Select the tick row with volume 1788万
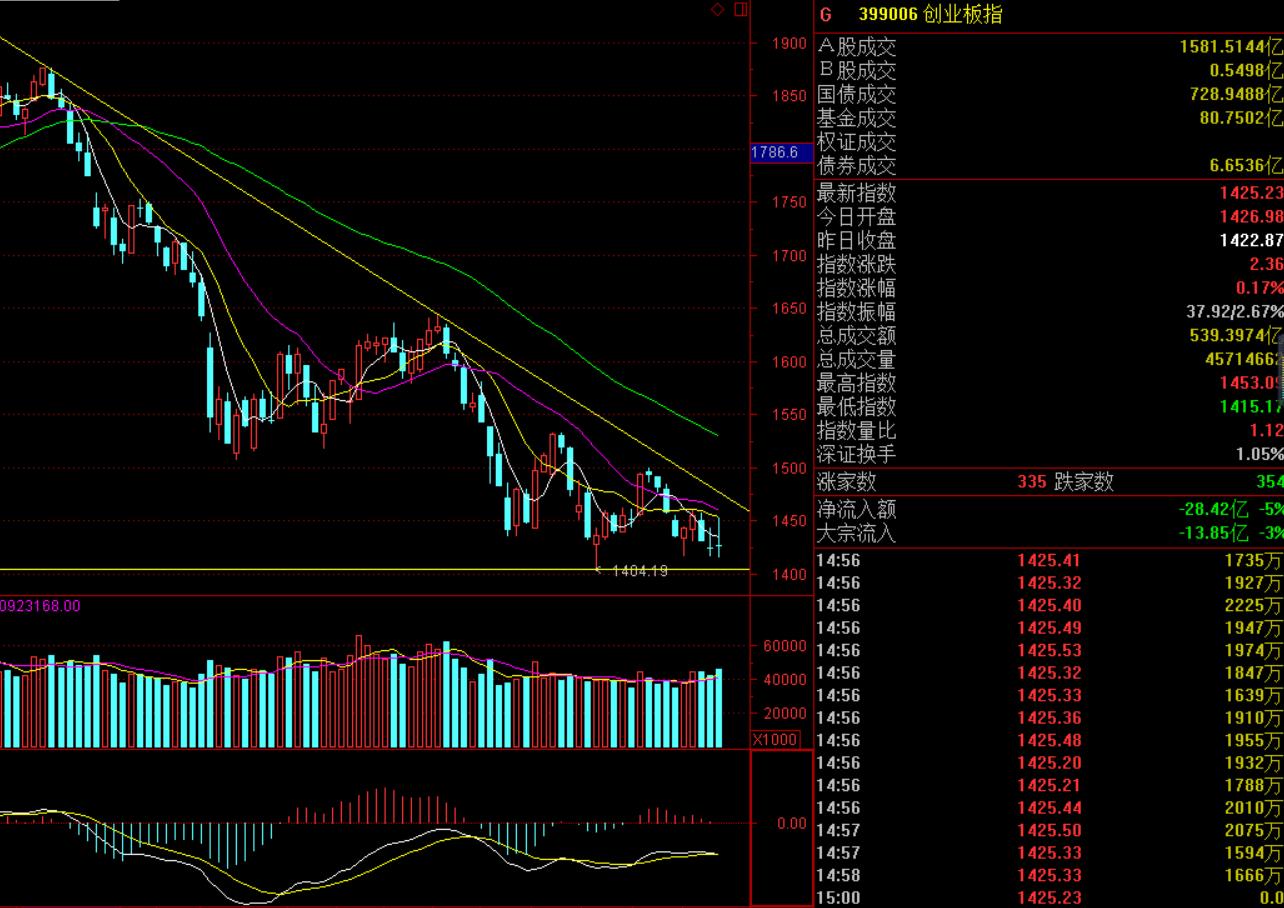Screen dimensions: 1284x908 coord(1050,785)
